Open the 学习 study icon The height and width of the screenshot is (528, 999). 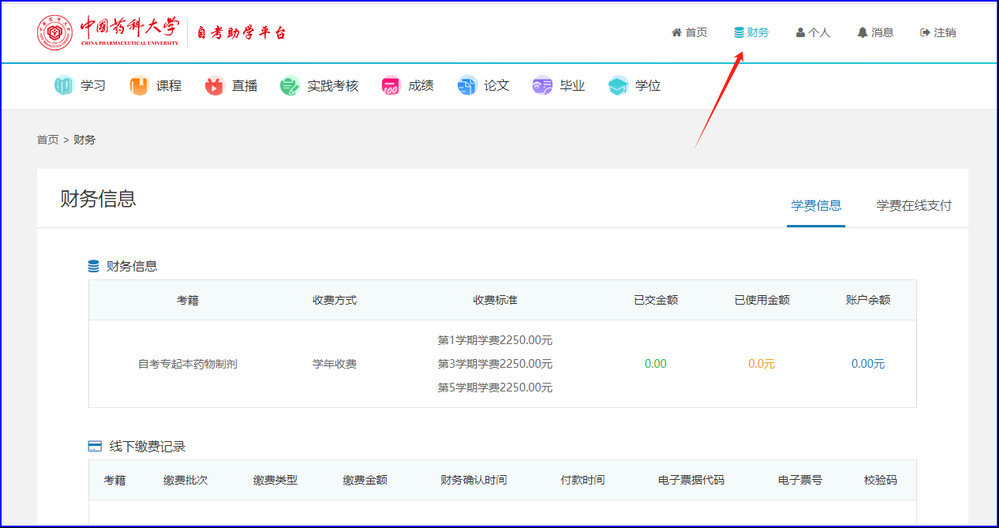(x=64, y=86)
